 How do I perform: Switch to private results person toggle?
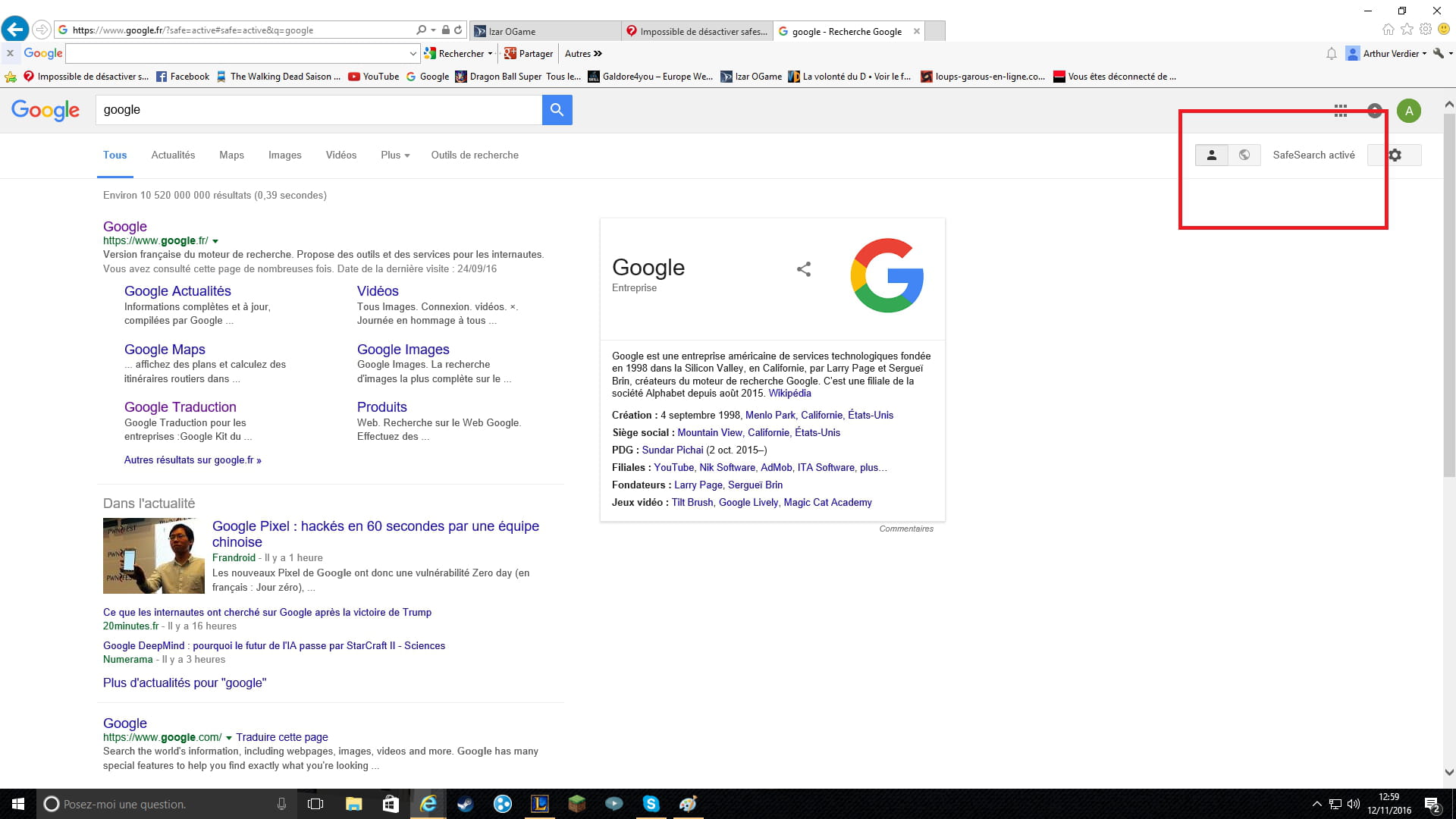(1211, 155)
